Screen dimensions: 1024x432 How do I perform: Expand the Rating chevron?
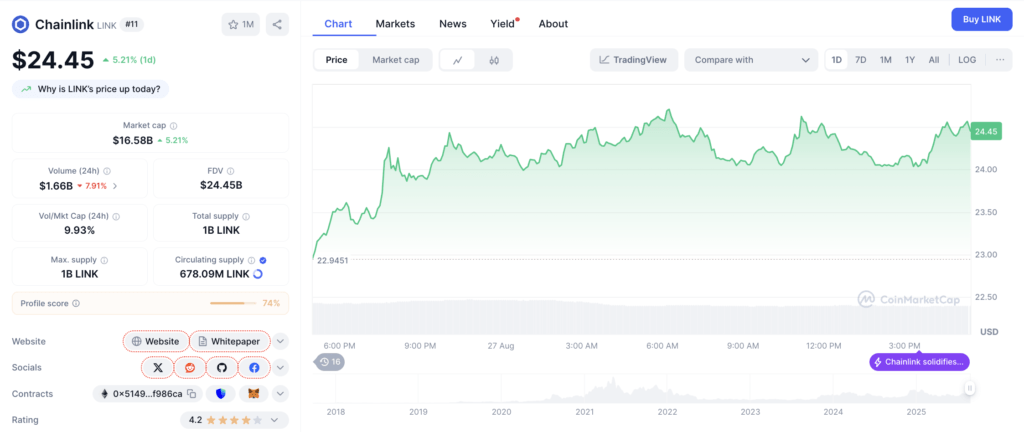[x=274, y=420]
